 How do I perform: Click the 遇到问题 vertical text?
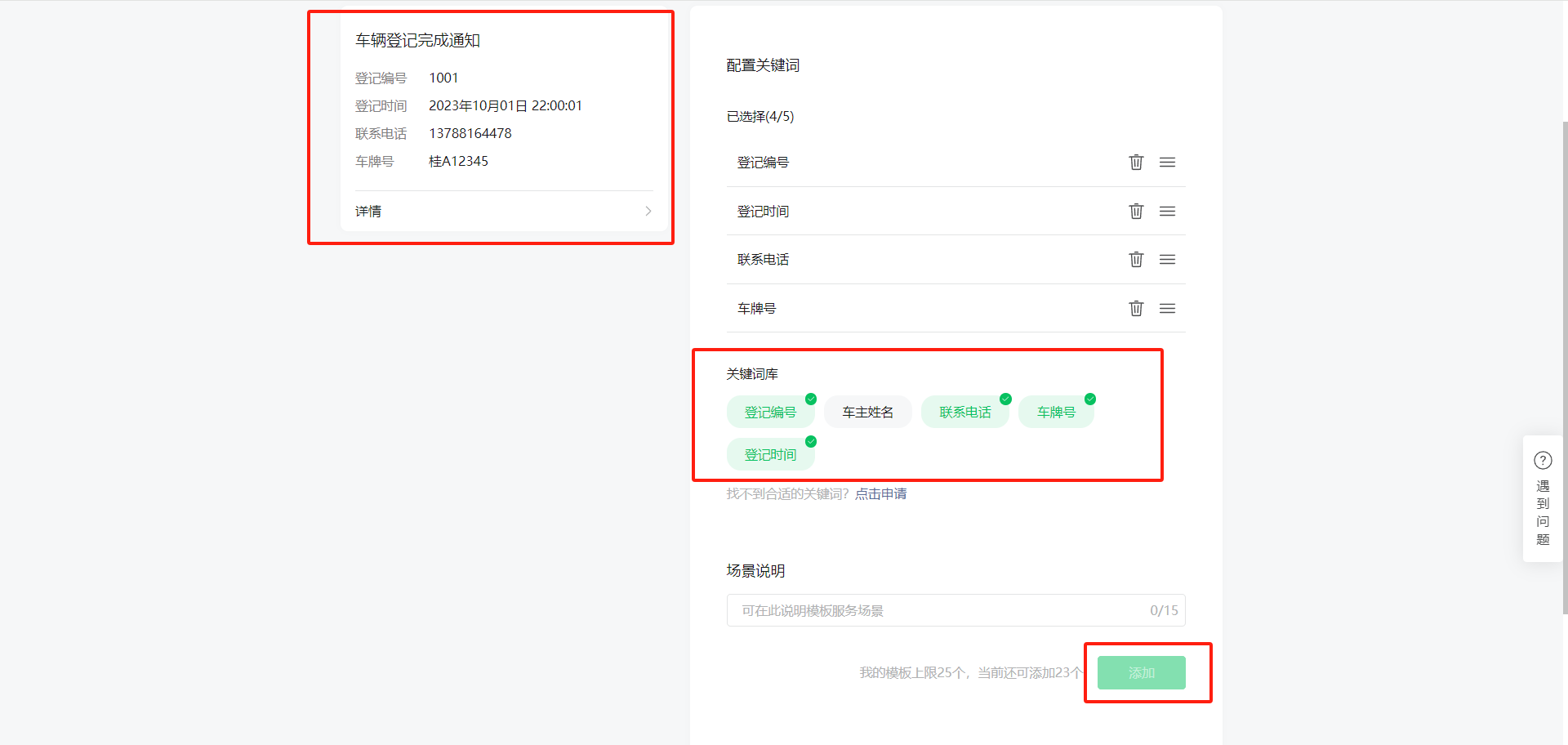click(1543, 512)
